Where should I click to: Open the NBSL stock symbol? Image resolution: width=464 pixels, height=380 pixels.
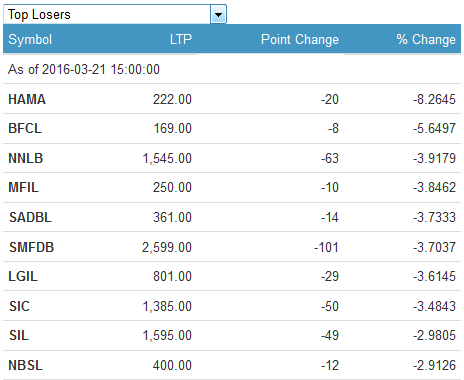(x=26, y=365)
